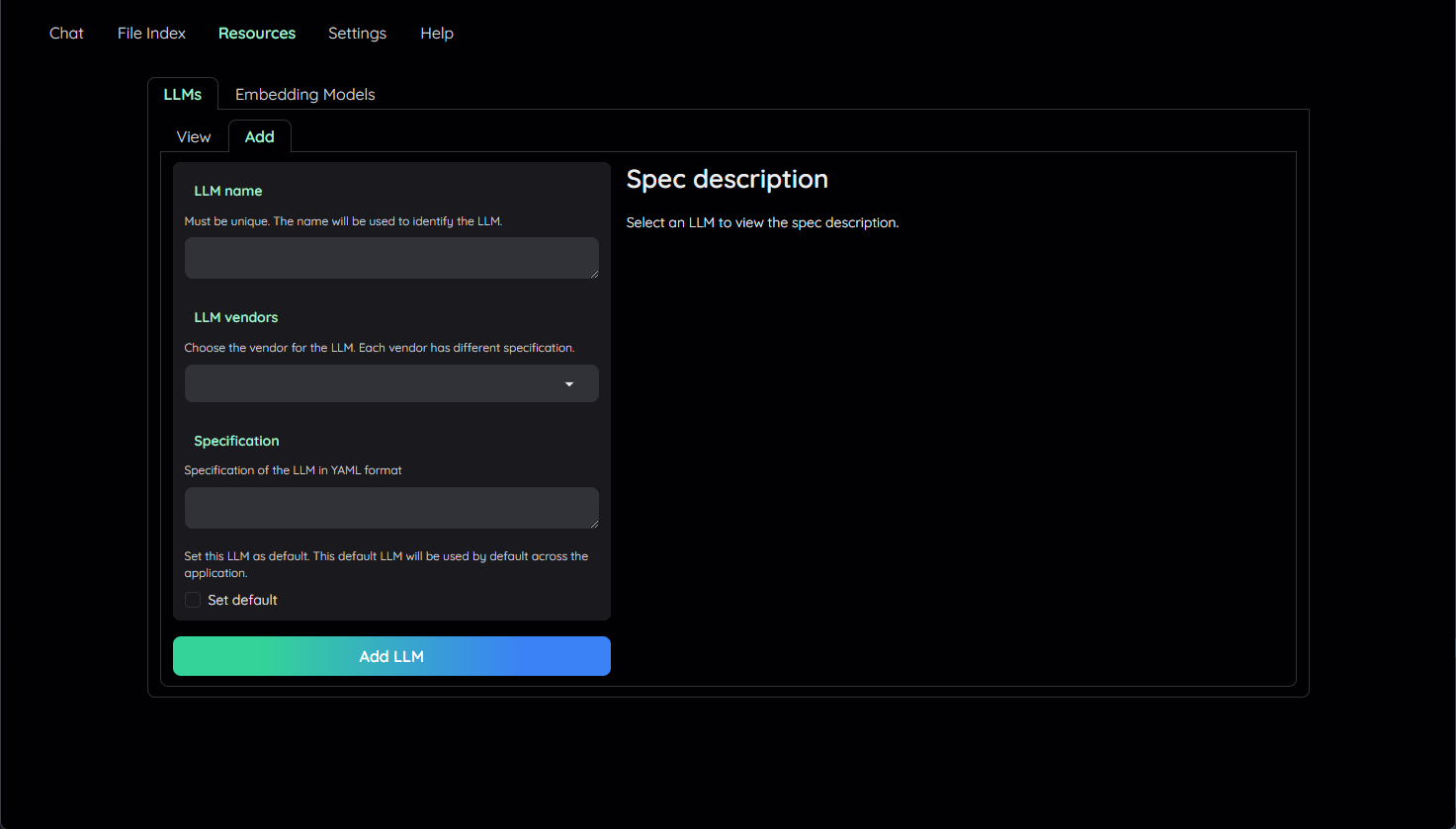Click the resize handle of Specification textarea

pos(593,523)
